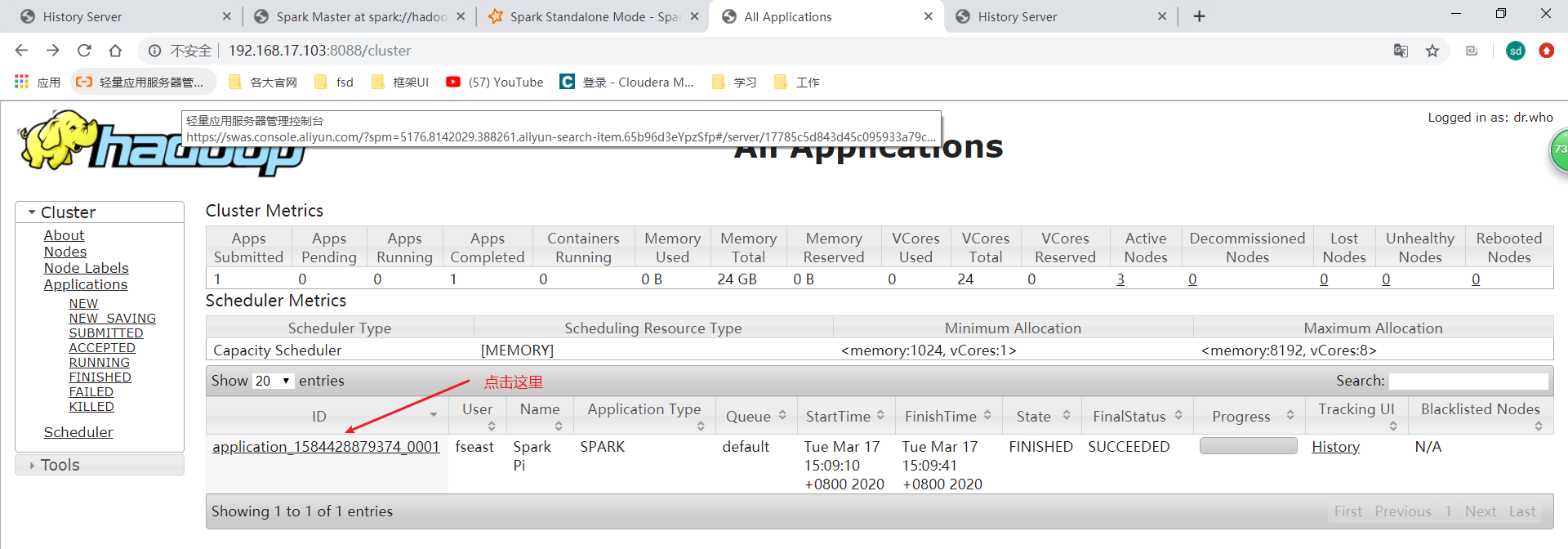This screenshot has width=1568, height=549.
Task: Sort table by User column
Action: pyautogui.click(x=478, y=417)
